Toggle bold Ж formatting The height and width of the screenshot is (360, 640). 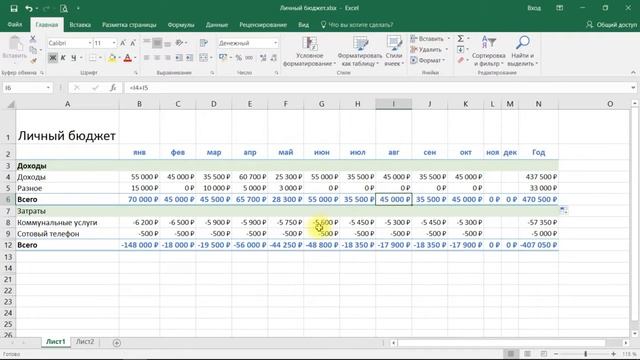tap(52, 58)
